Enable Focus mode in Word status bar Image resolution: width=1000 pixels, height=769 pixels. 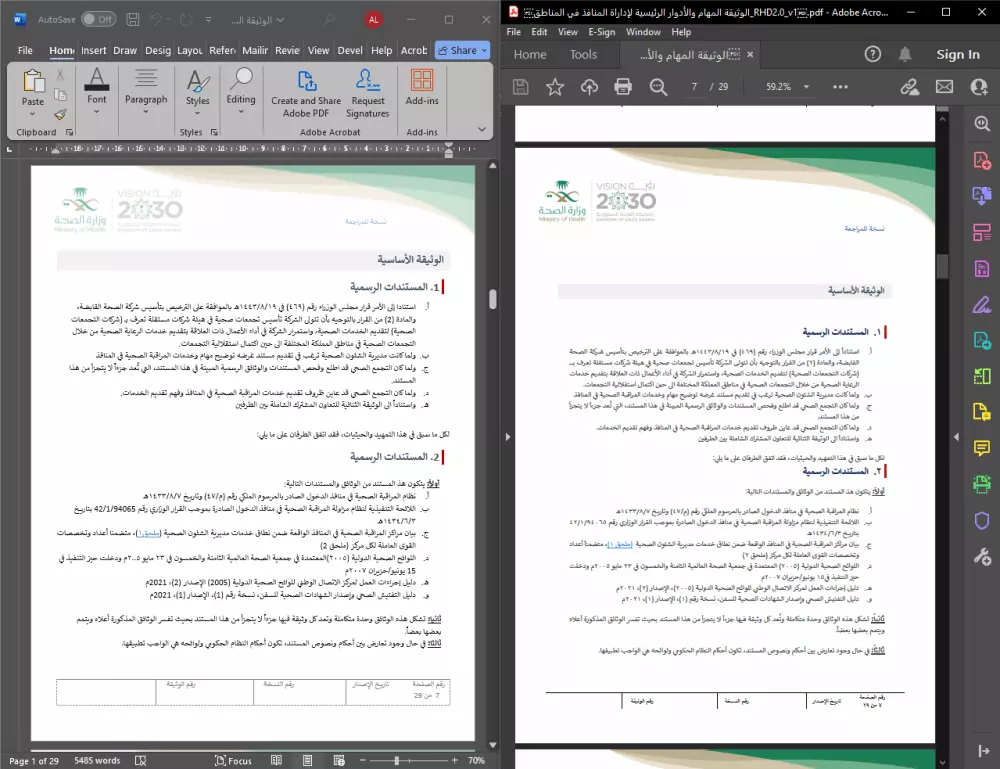(x=234, y=760)
